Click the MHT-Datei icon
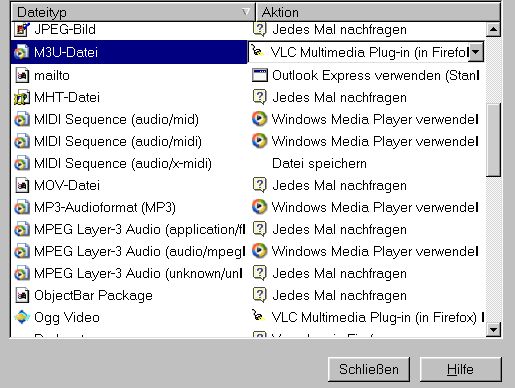 coord(22,98)
